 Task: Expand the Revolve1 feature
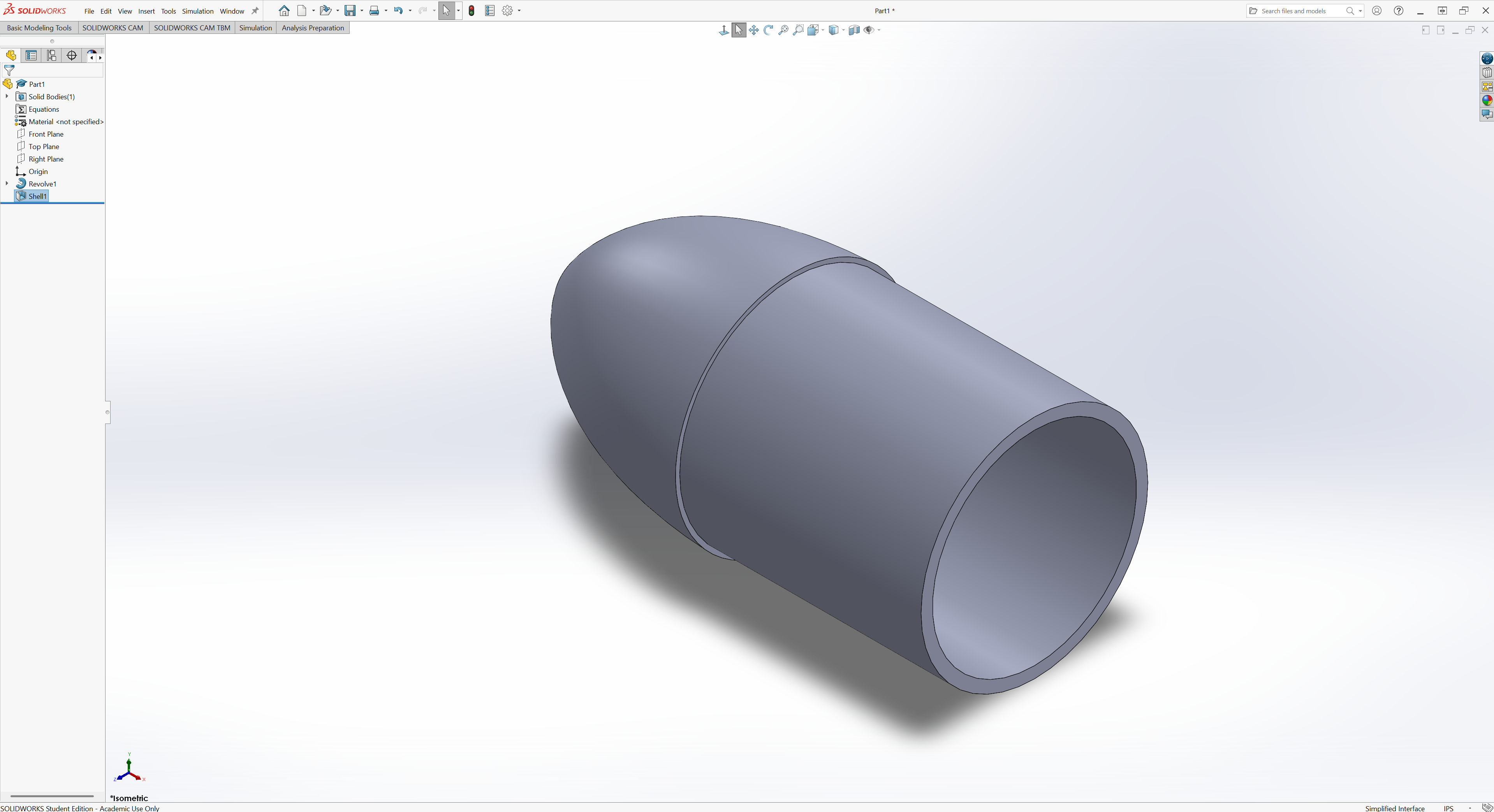(x=7, y=183)
